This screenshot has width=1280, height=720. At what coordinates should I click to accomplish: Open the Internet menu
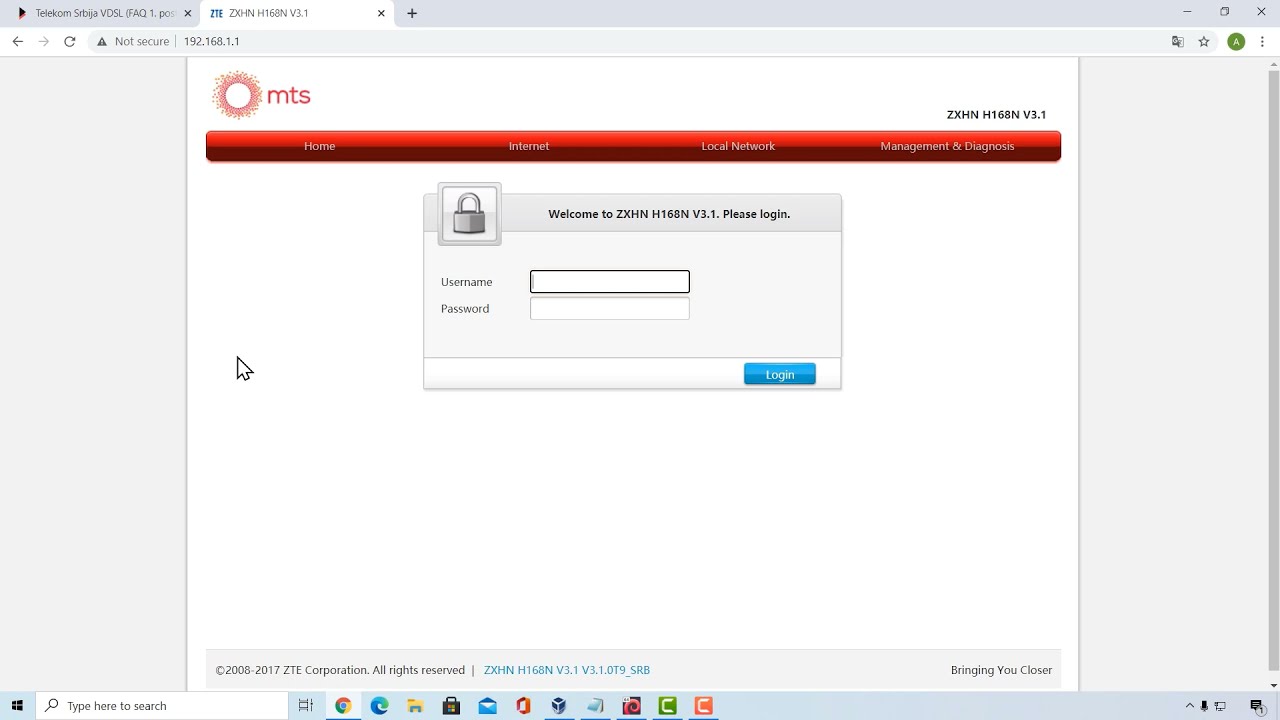[529, 146]
